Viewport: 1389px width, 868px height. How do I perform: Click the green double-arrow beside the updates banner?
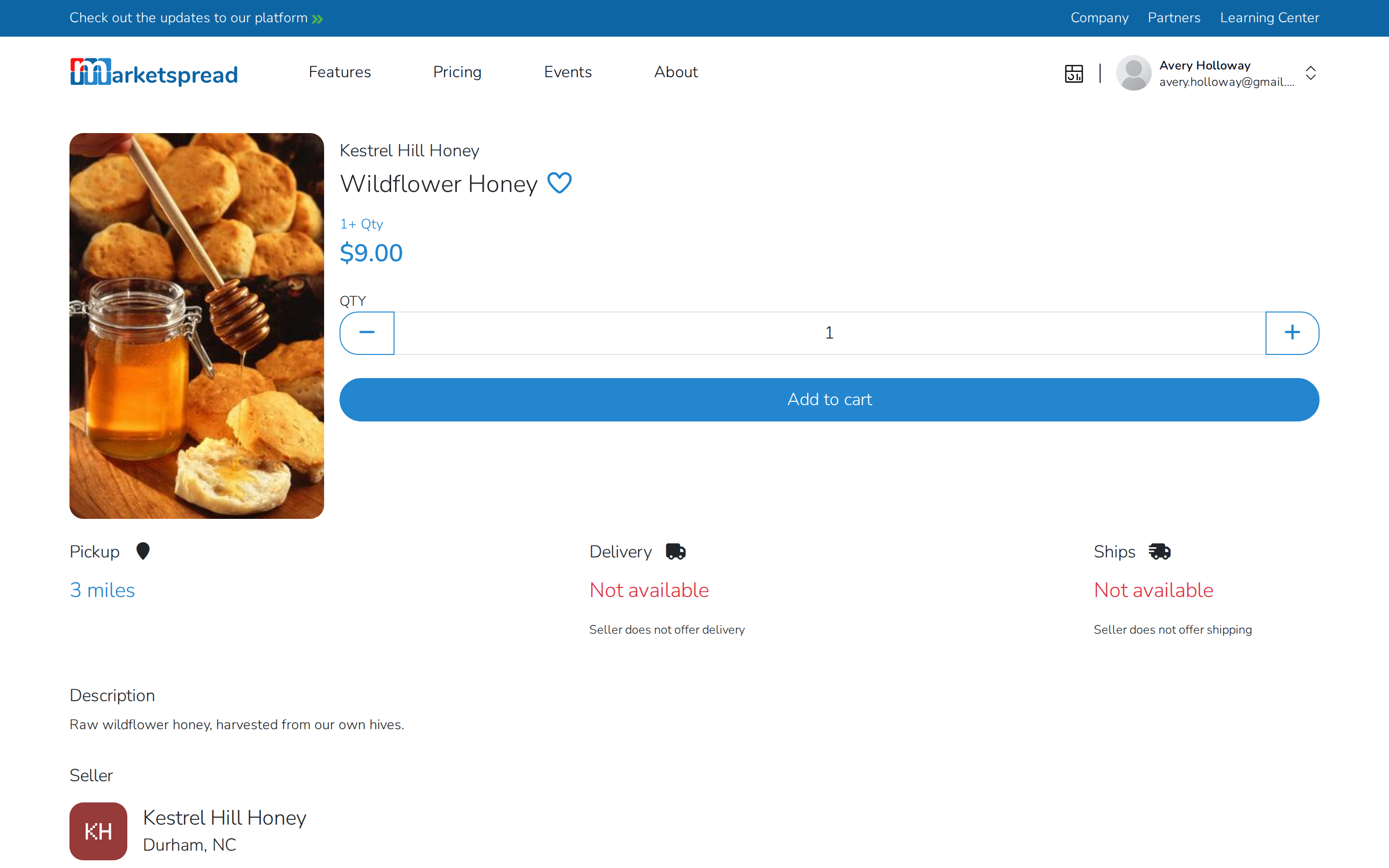tap(317, 19)
